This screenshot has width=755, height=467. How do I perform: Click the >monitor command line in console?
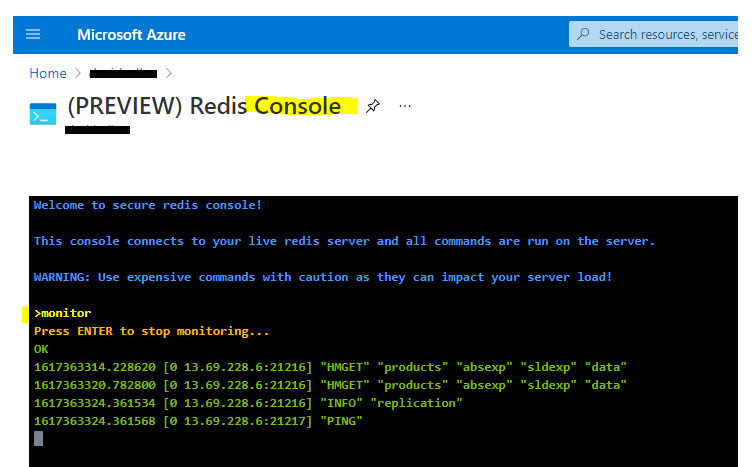click(63, 313)
